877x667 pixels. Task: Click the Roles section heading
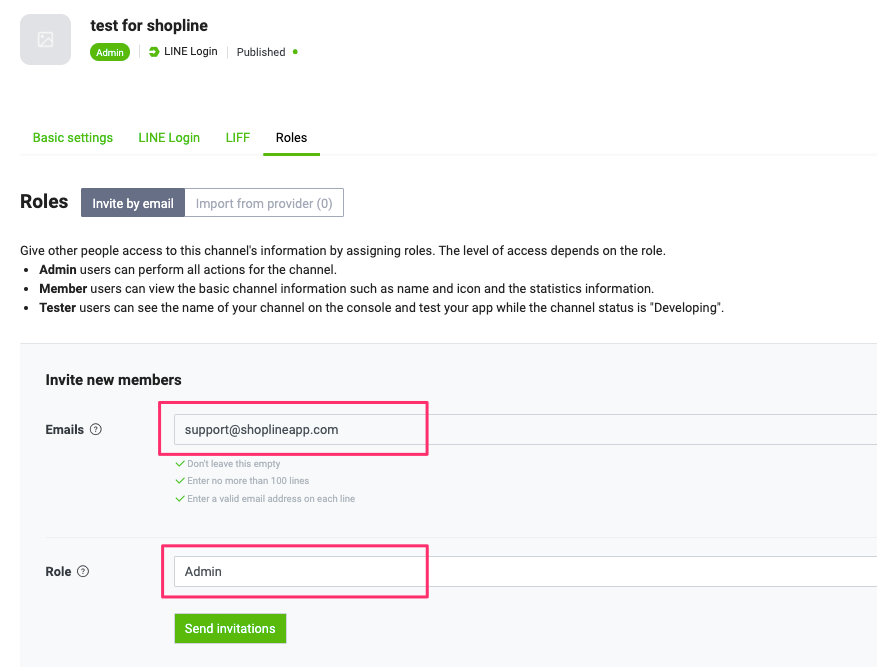pos(44,202)
